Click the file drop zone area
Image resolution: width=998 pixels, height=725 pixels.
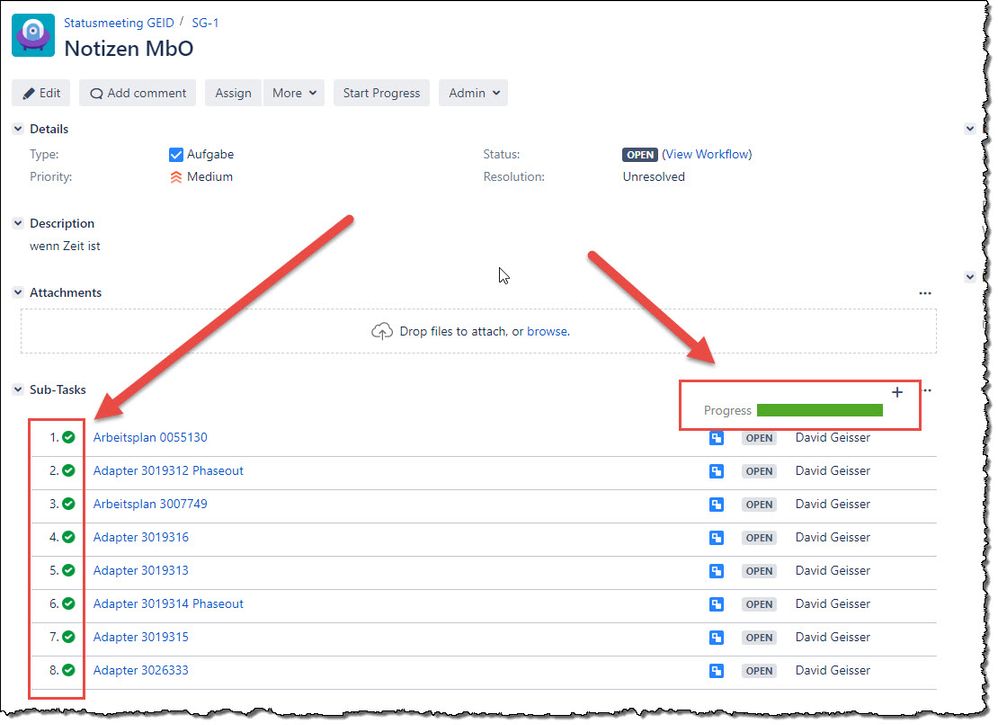pos(479,331)
